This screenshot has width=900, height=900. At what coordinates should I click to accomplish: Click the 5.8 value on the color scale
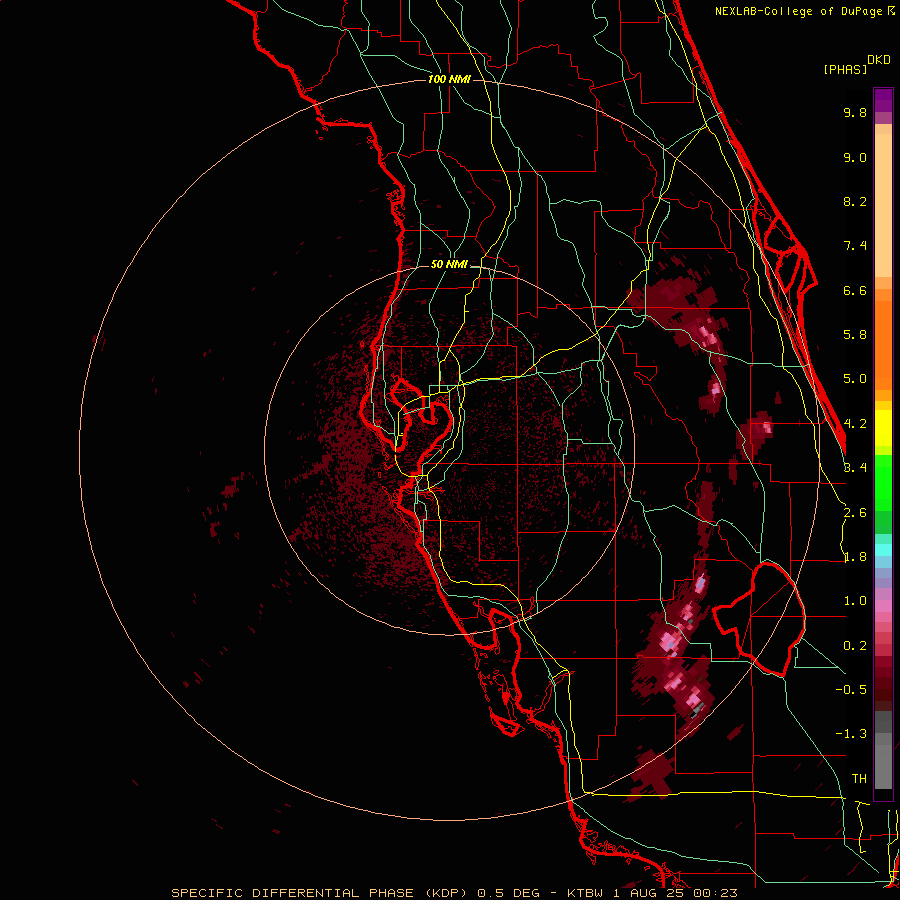pos(855,335)
